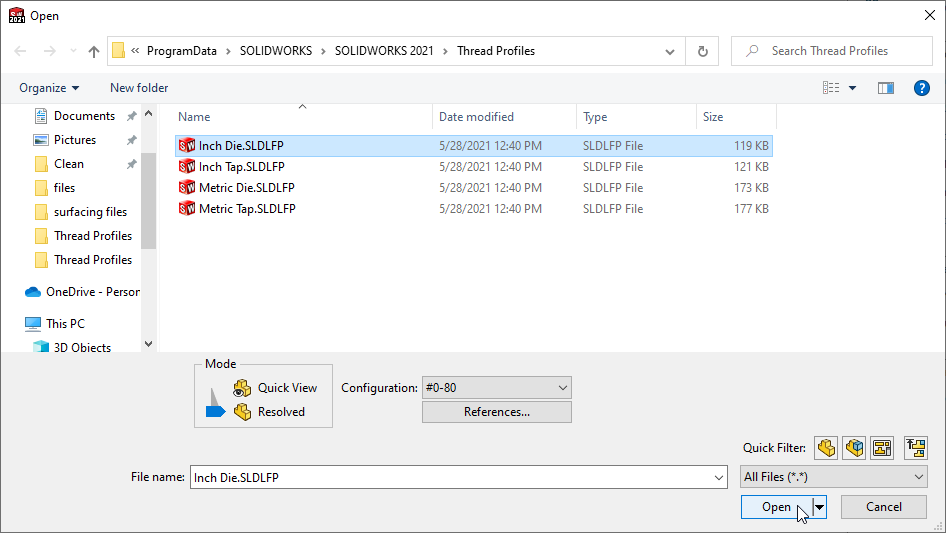
Task: Open the Open button's dropdown arrow
Action: (819, 507)
